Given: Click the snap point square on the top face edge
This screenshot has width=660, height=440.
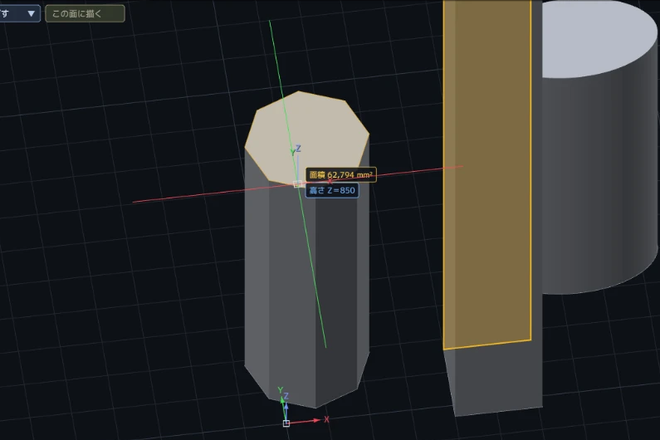Looking at the screenshot, I should pos(298,184).
